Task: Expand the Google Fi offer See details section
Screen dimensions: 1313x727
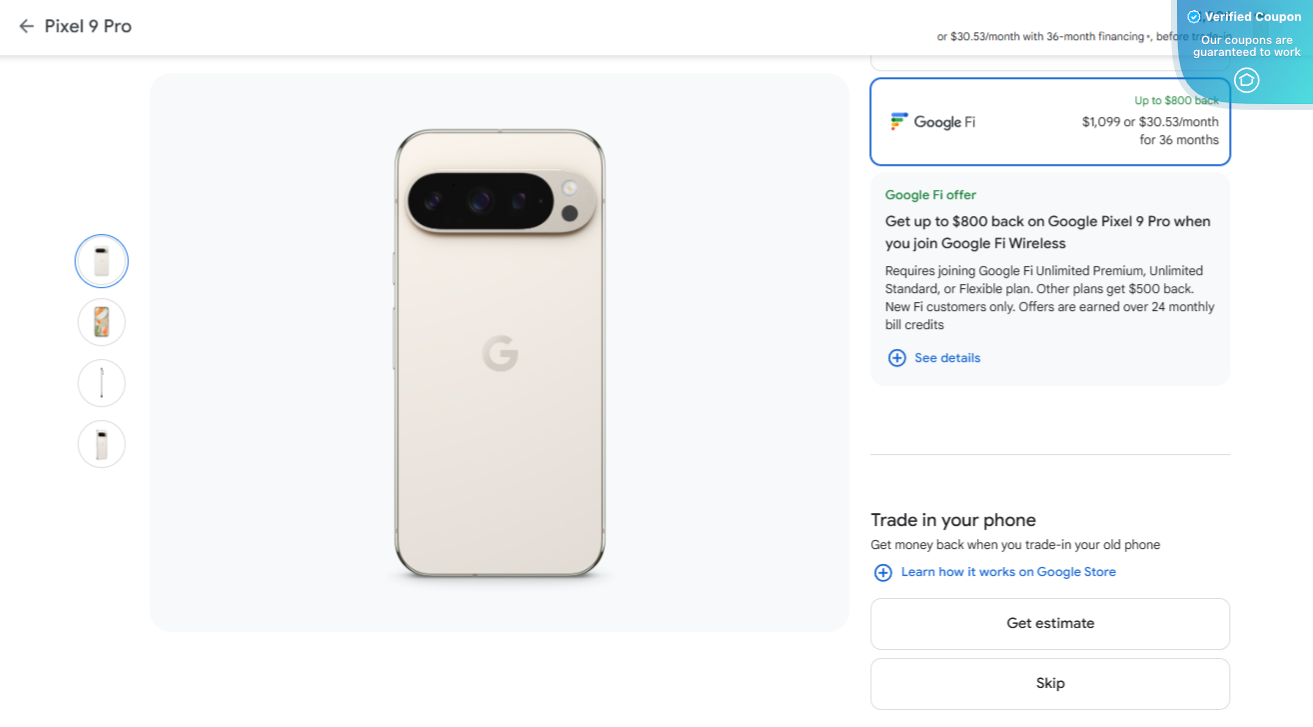Action: (x=947, y=357)
